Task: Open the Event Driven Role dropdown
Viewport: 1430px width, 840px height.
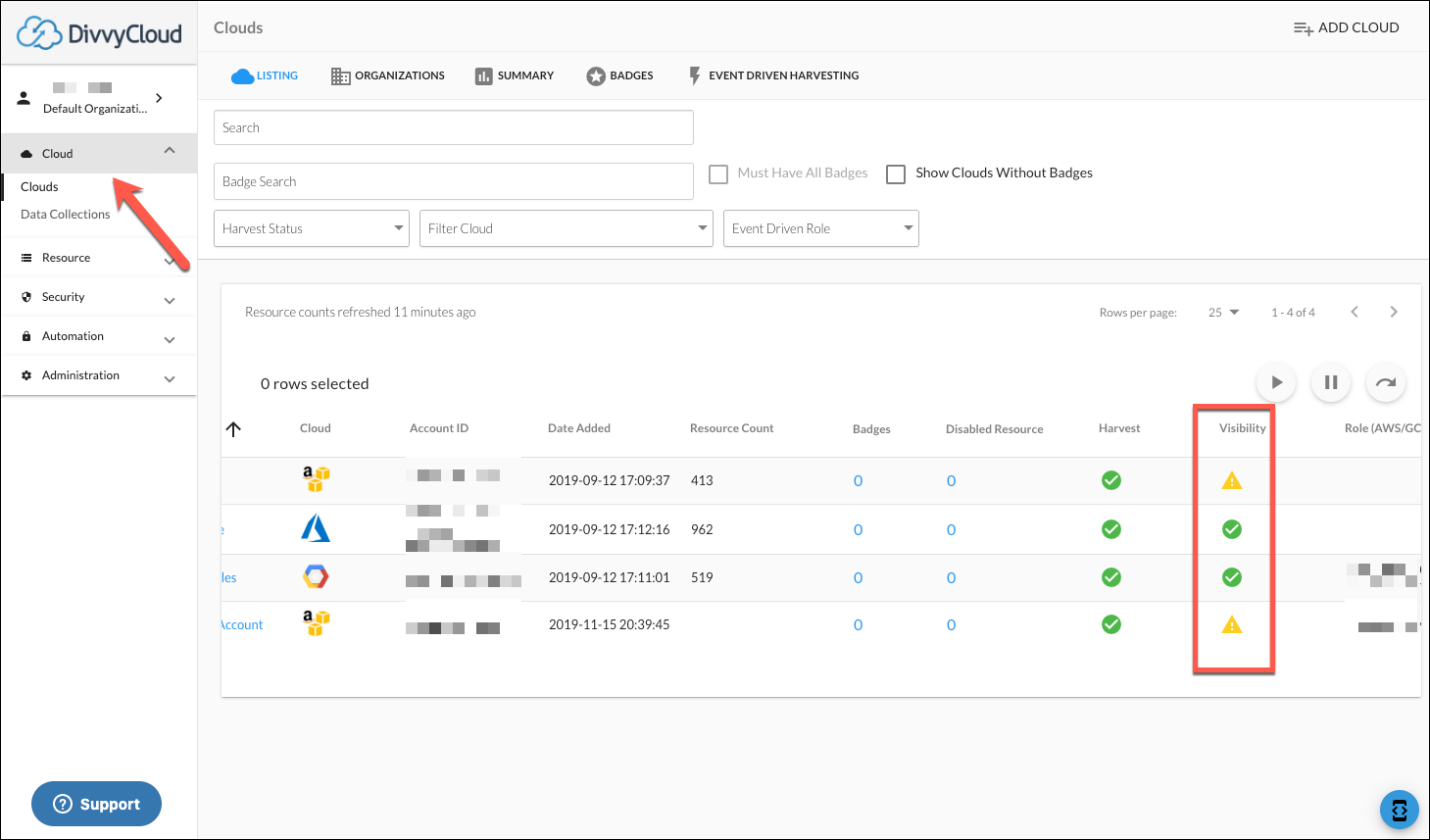Action: 820,228
